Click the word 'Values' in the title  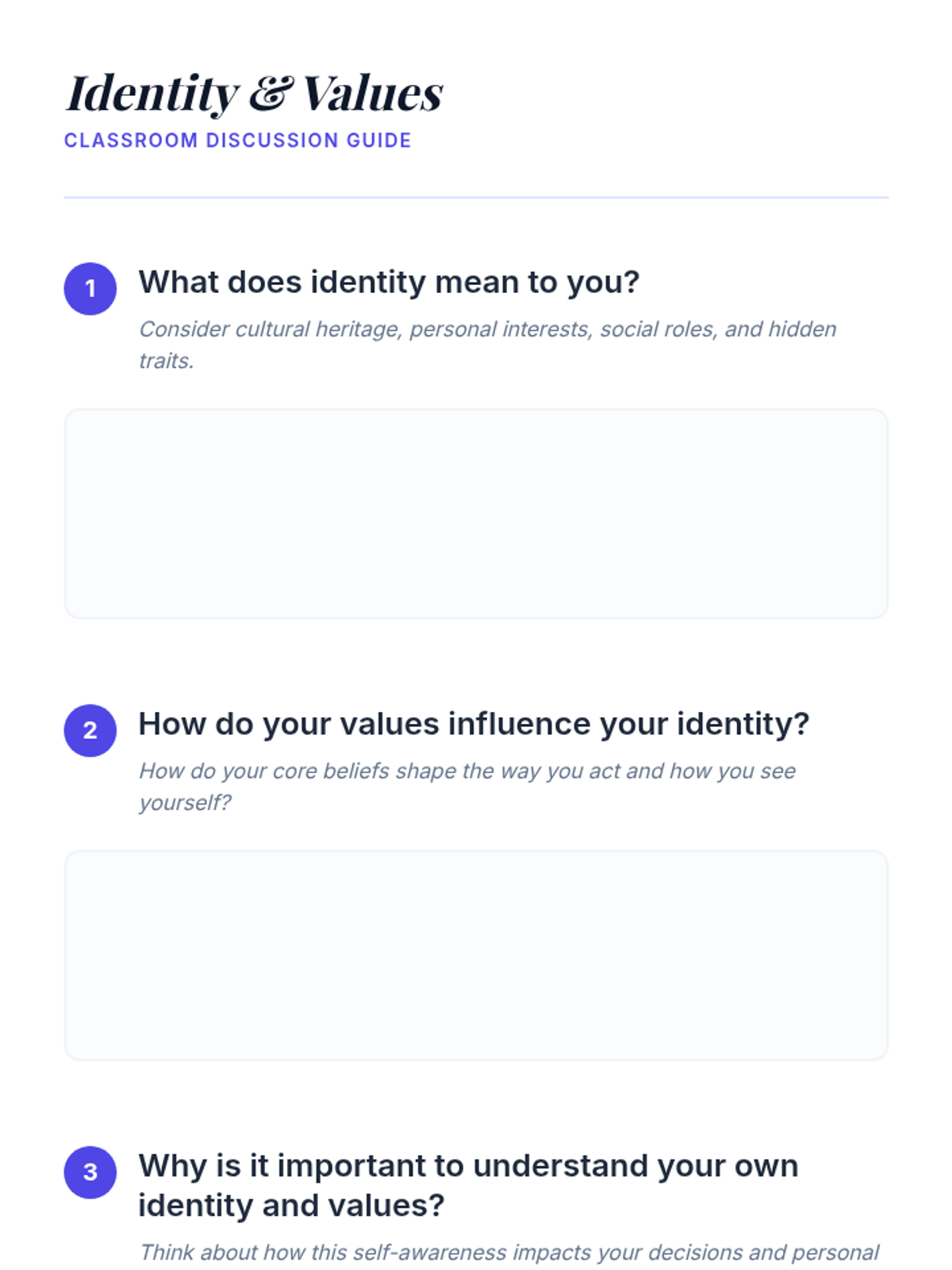[372, 94]
